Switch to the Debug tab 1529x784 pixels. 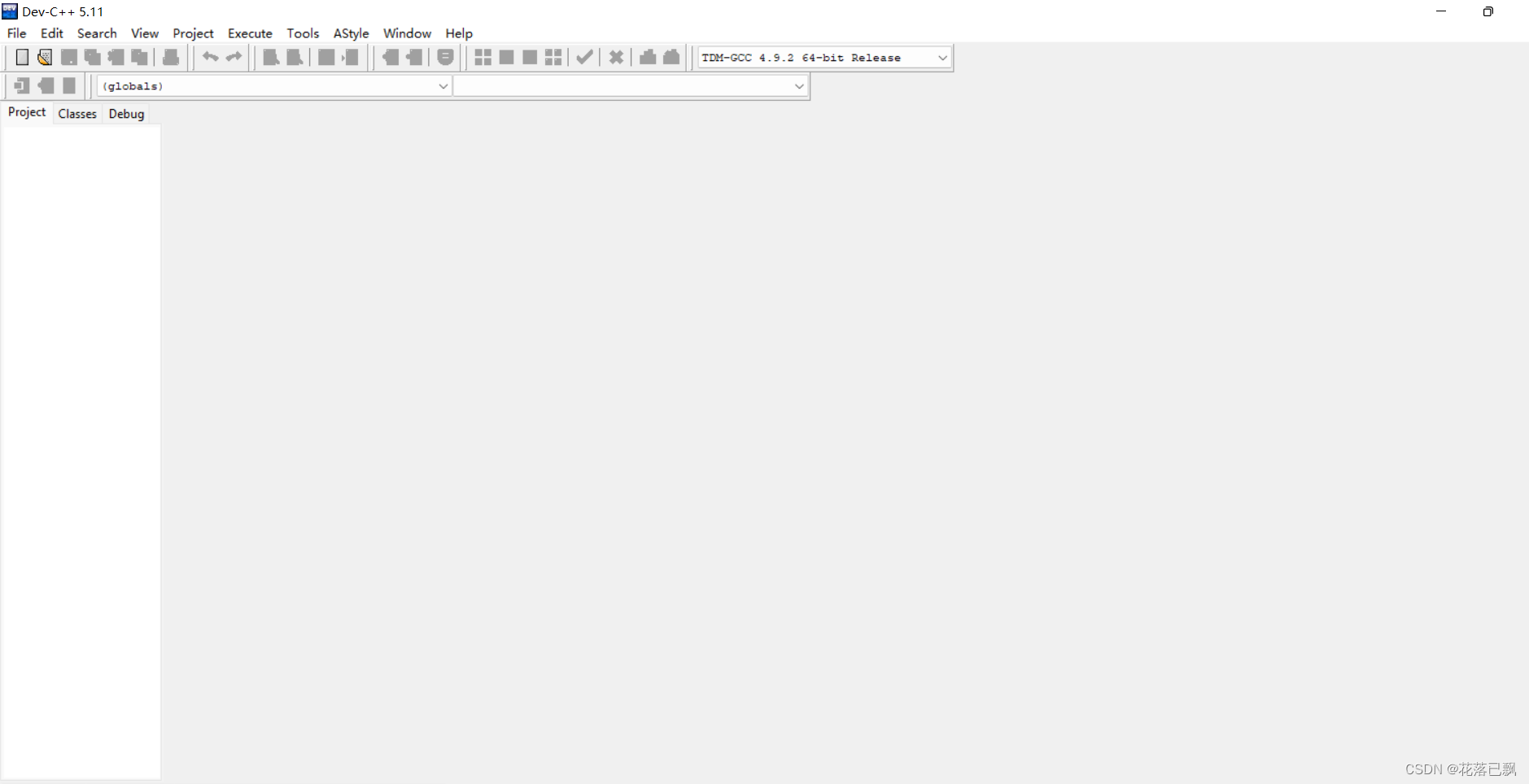pos(126,114)
